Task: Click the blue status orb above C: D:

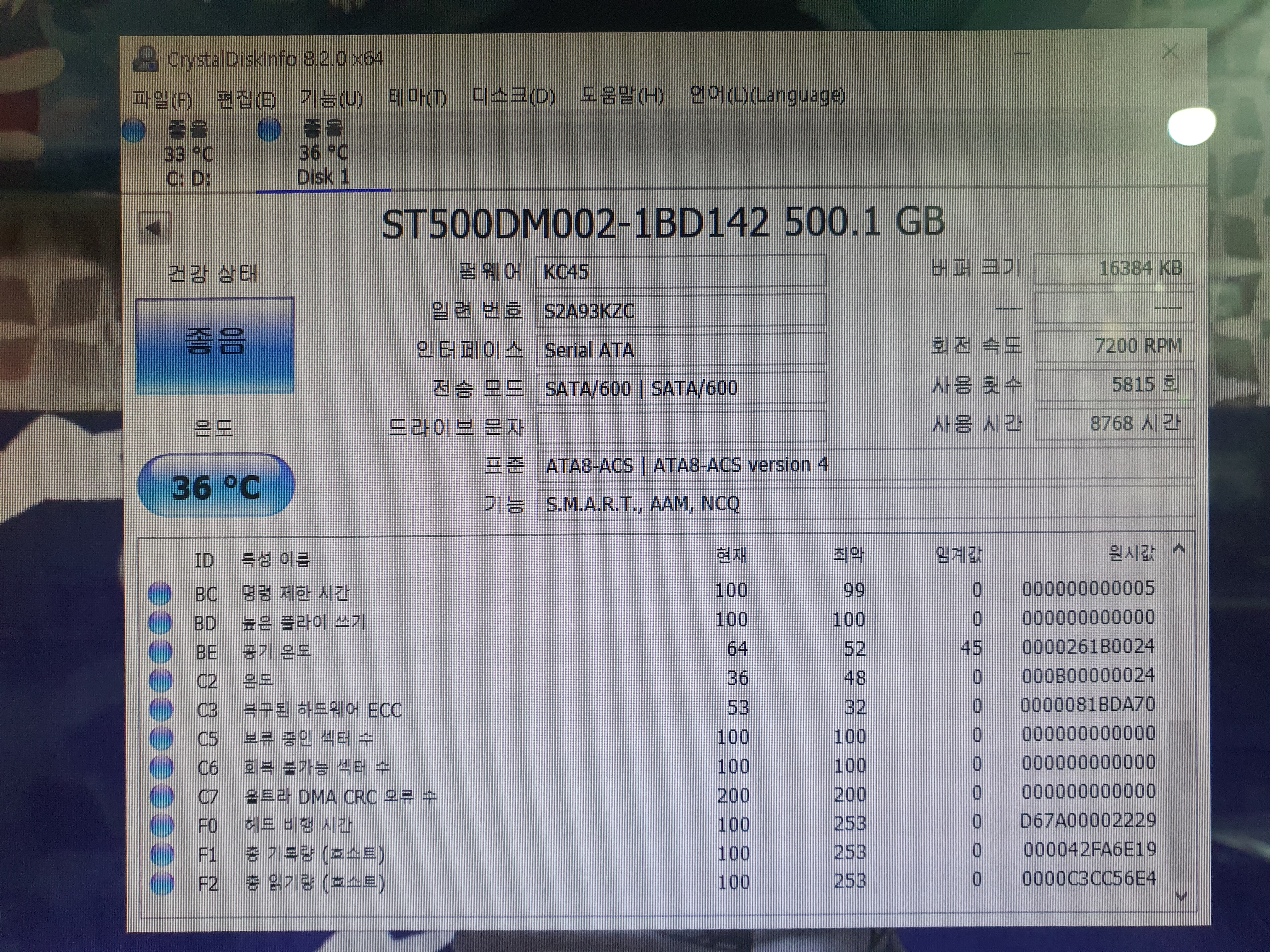Action: tap(134, 130)
